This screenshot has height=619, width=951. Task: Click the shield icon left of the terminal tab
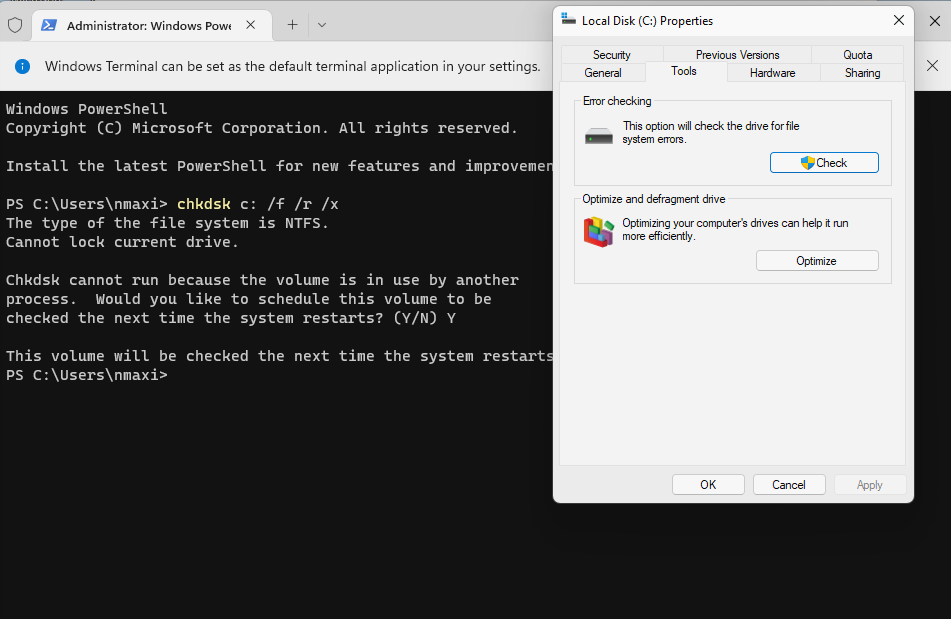[x=15, y=25]
